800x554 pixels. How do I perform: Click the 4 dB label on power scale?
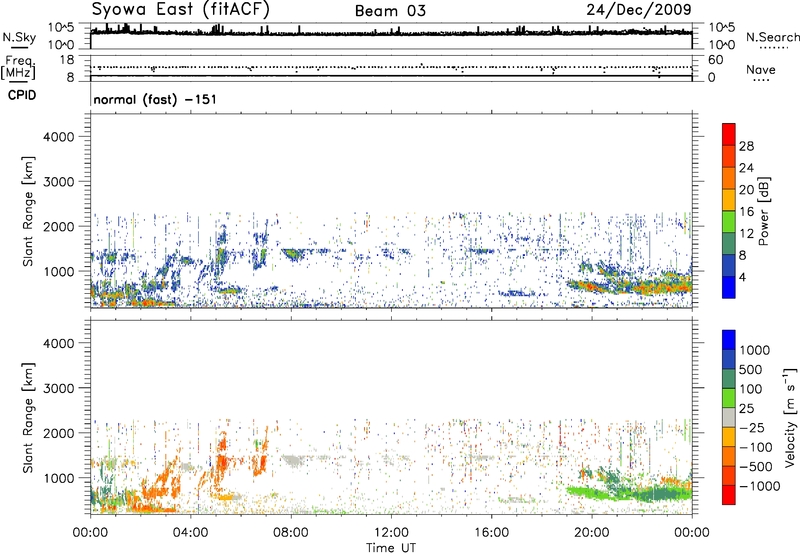742,278
